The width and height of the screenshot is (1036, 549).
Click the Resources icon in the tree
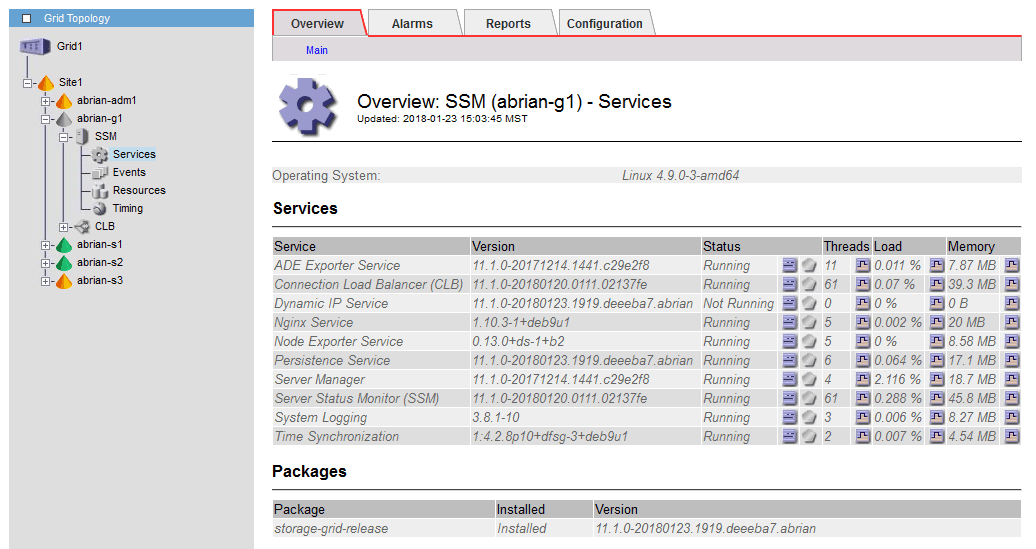[x=99, y=191]
